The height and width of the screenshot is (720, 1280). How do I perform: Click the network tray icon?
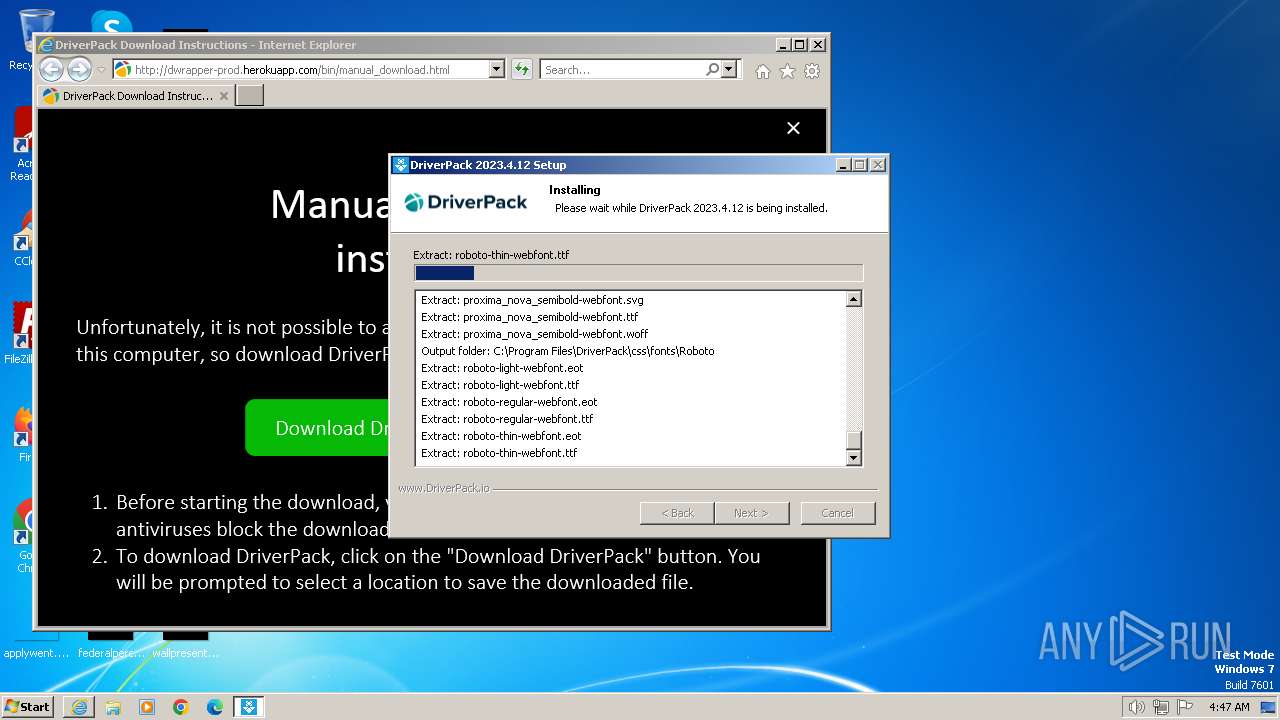1161,707
